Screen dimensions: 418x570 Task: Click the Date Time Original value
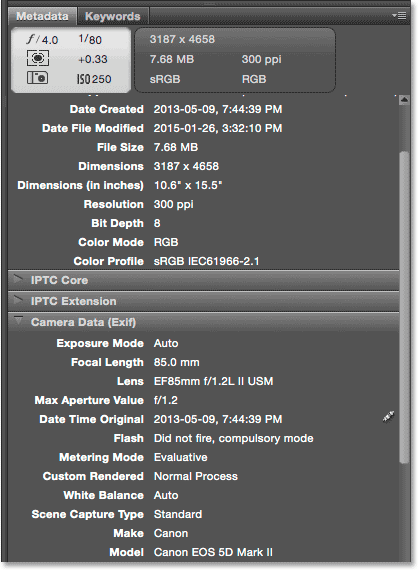tap(218, 419)
